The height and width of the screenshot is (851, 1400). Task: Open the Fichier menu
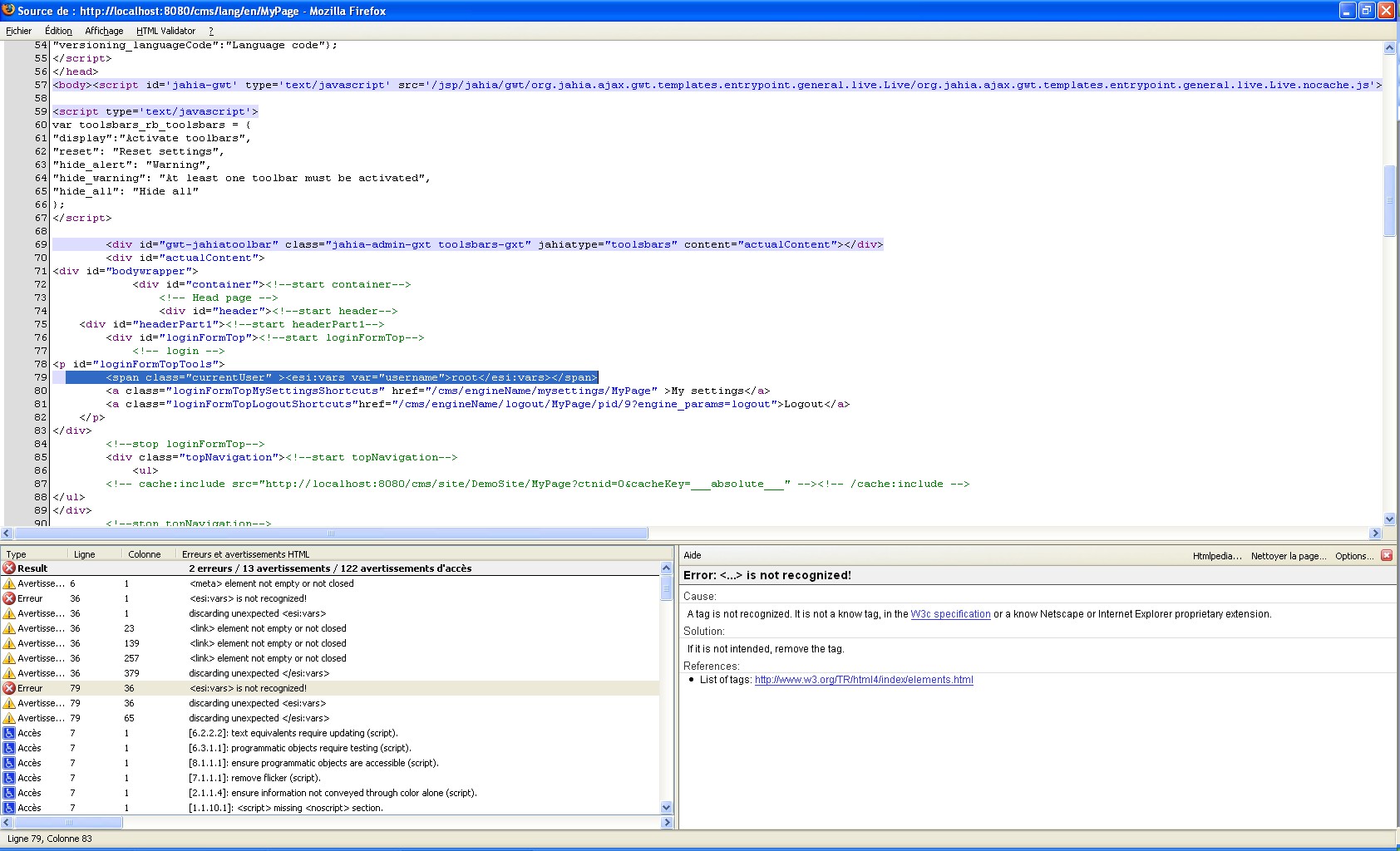[18, 31]
